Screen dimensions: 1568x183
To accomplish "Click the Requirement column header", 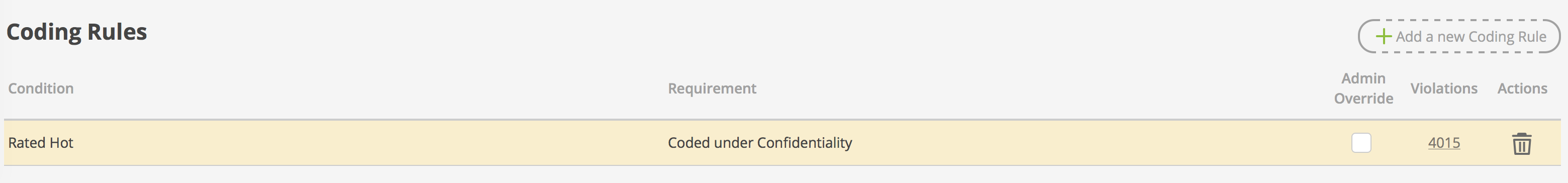I will [x=712, y=89].
